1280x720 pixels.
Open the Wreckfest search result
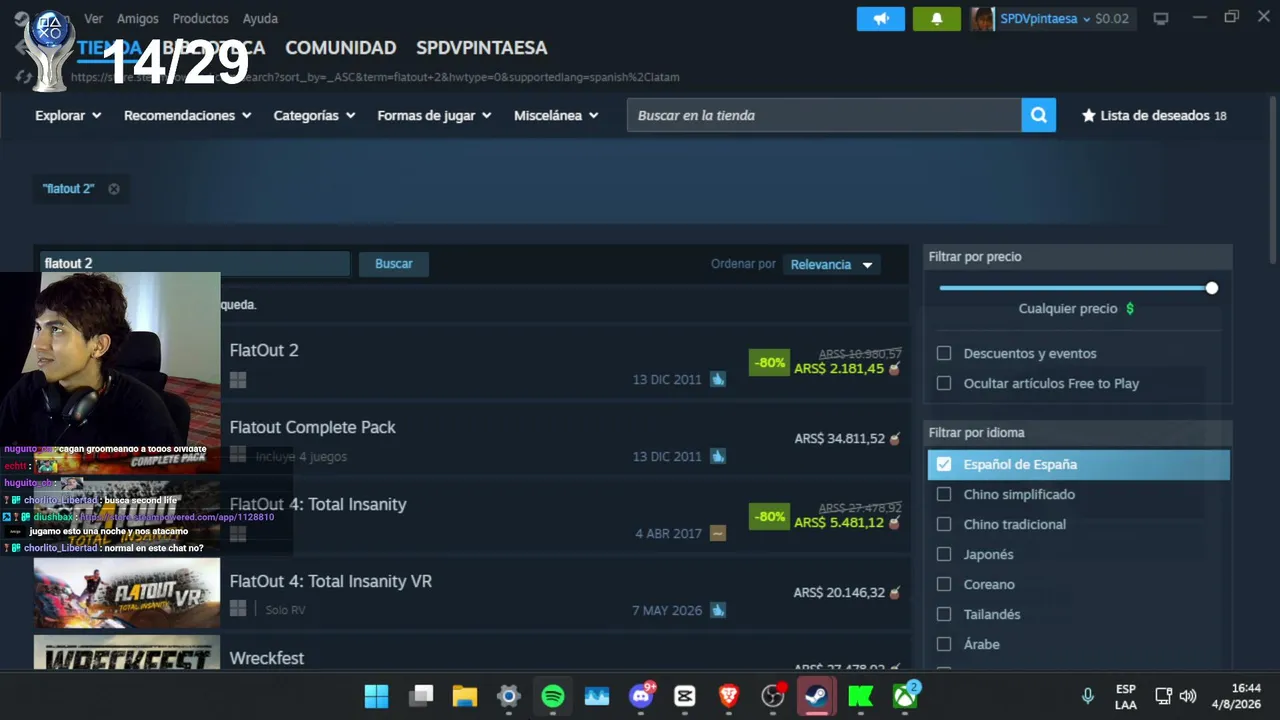point(472,652)
